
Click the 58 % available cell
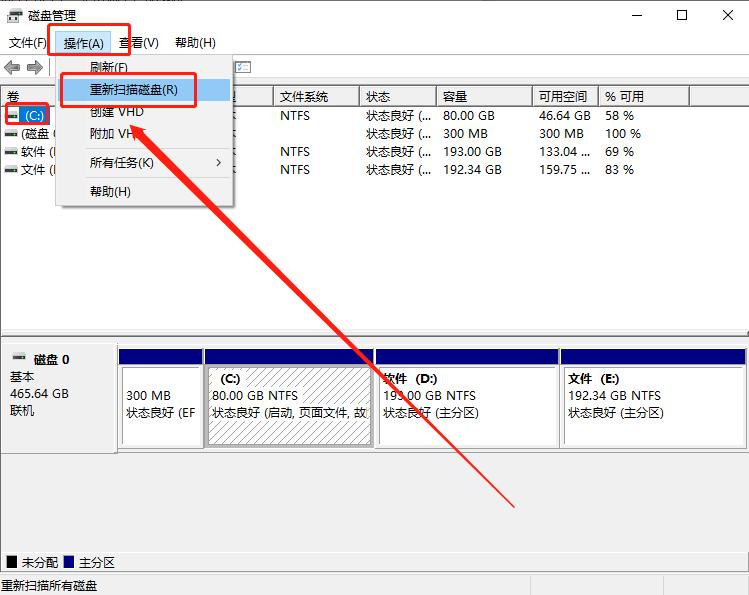pos(619,116)
